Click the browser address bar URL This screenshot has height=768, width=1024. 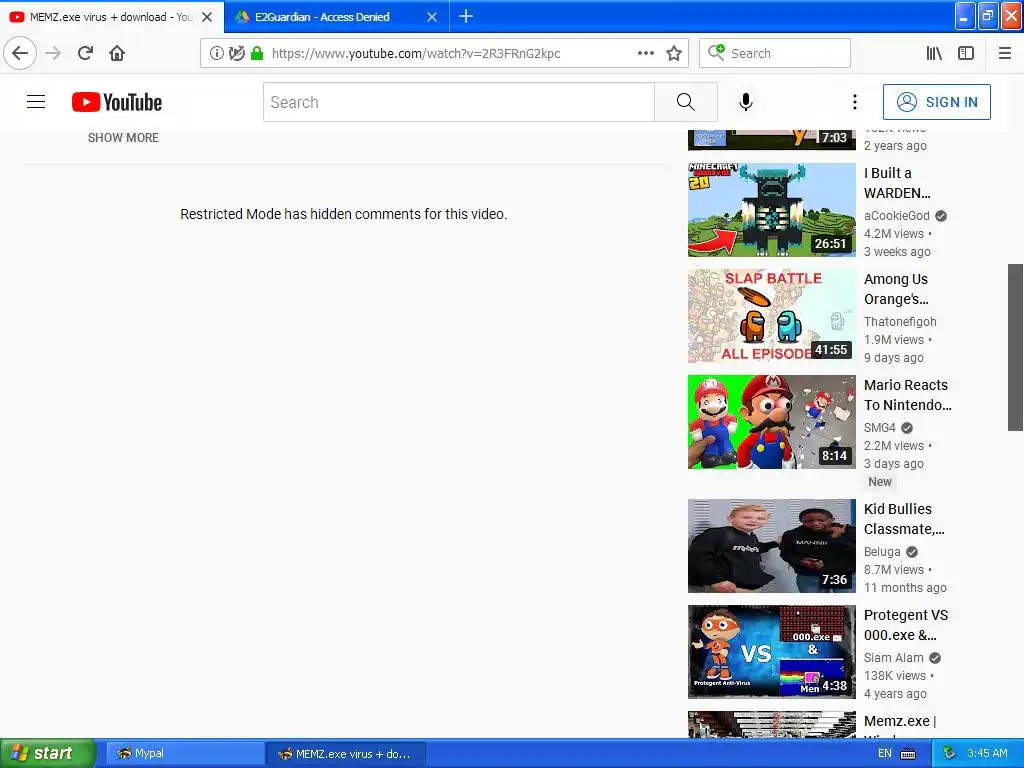click(415, 54)
